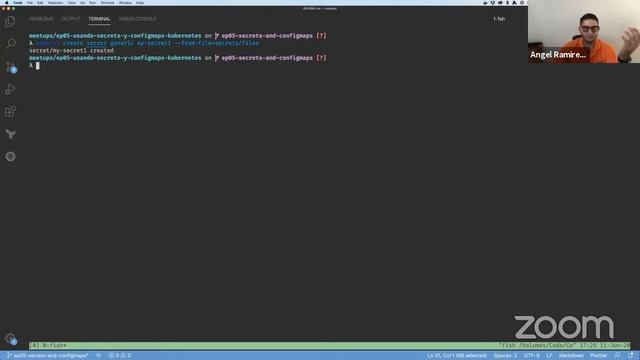Image resolution: width=640 pixels, height=360 pixels.
Task: Switch to the DEBUG CONSOLE tab
Action: coord(138,19)
